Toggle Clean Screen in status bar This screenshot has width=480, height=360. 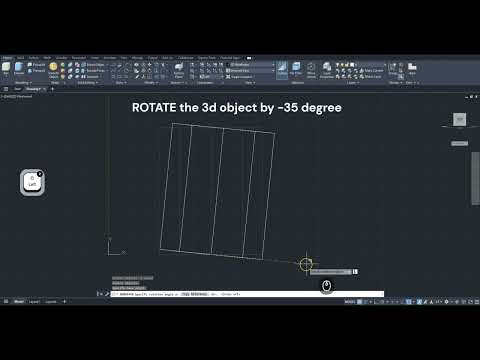point(470,302)
